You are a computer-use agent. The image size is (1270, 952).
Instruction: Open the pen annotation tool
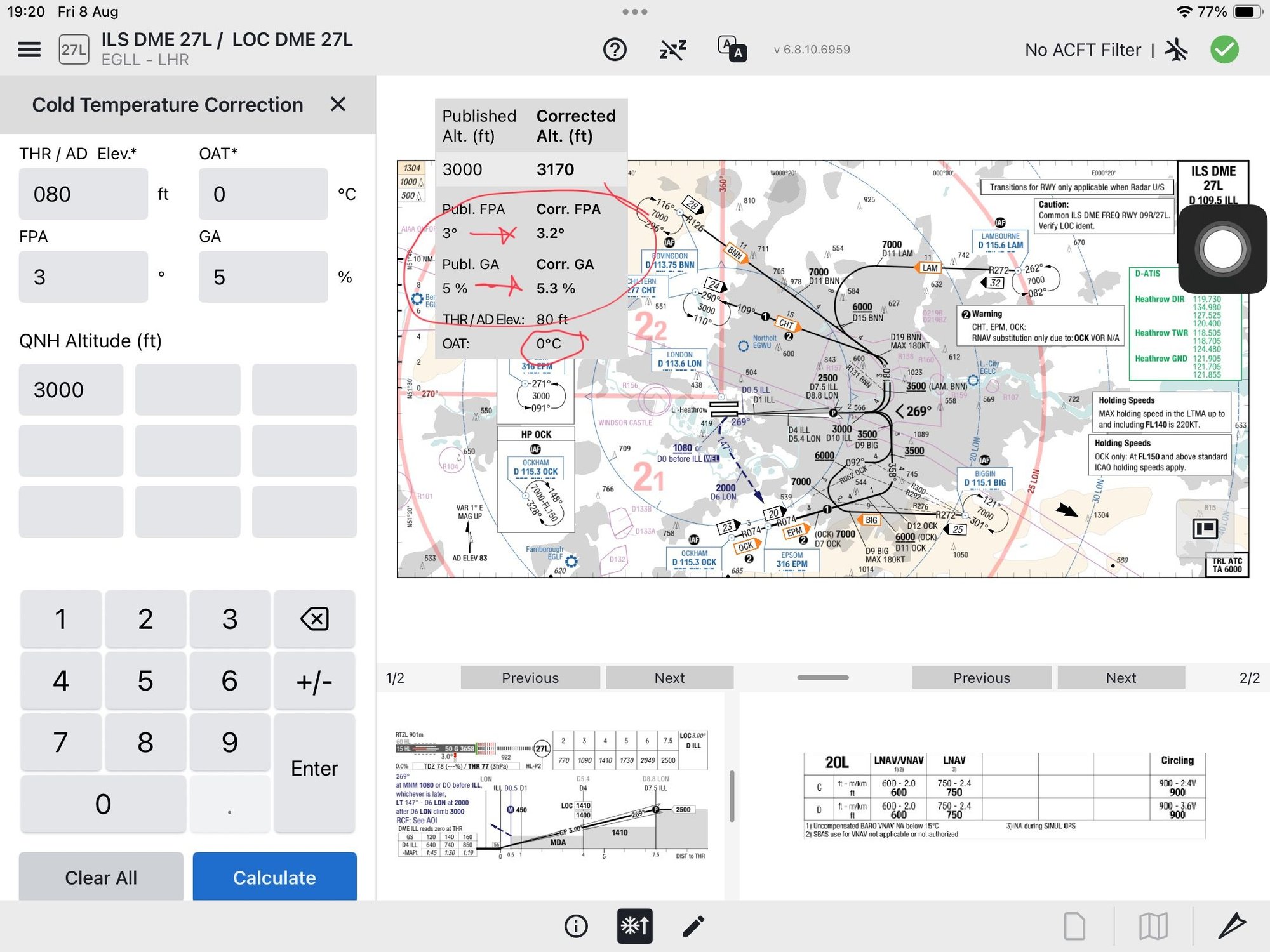(x=1232, y=927)
